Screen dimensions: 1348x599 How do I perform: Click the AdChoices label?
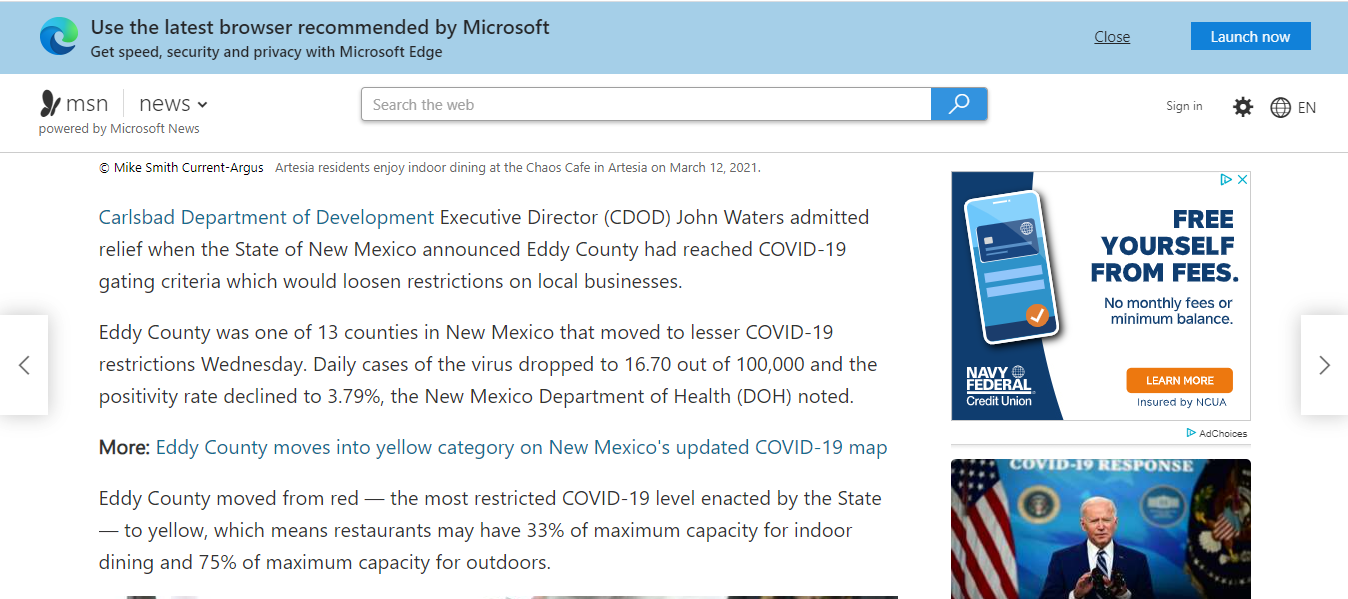pyautogui.click(x=1222, y=433)
